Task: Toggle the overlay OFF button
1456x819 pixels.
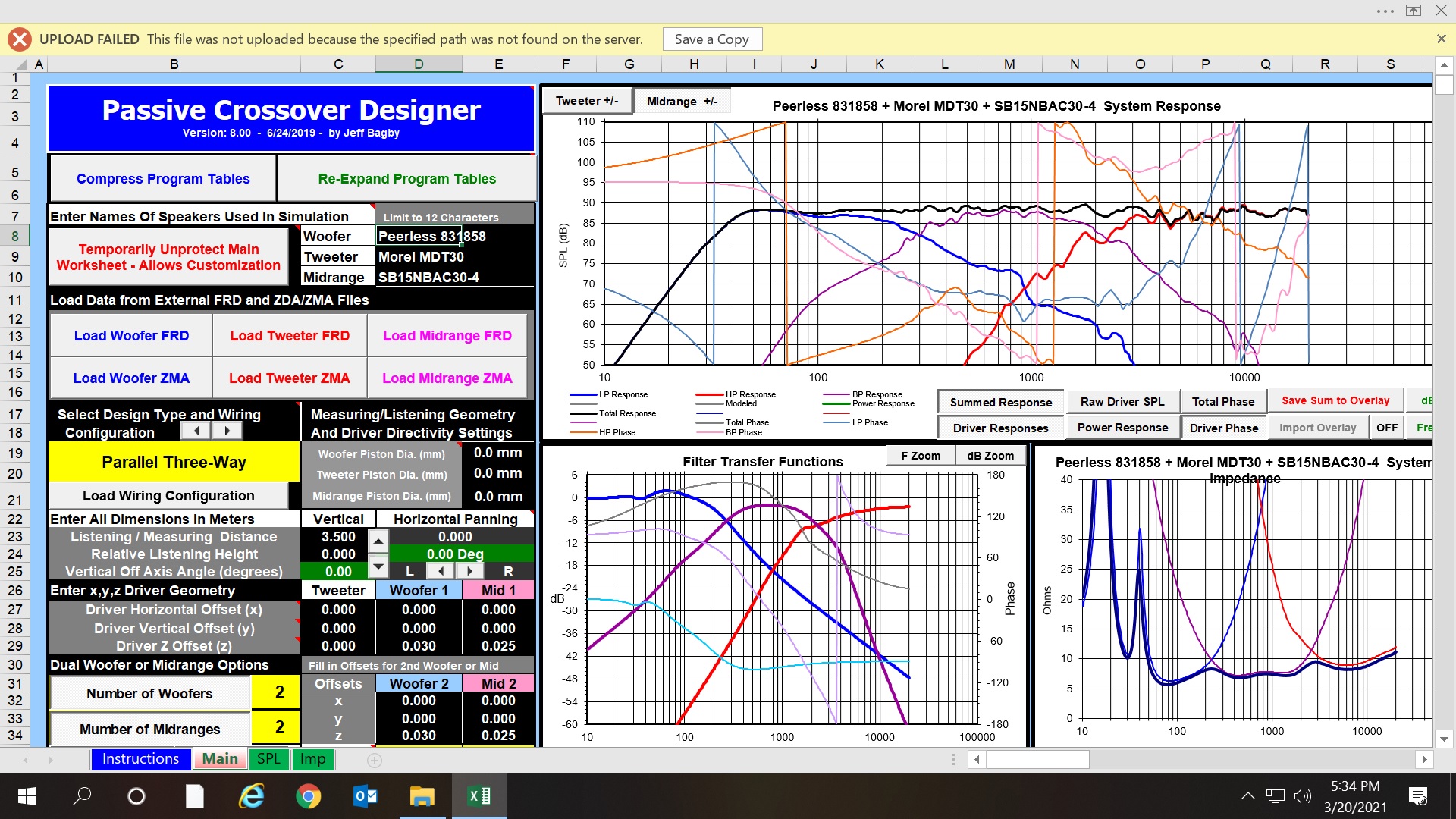Action: click(x=1387, y=428)
